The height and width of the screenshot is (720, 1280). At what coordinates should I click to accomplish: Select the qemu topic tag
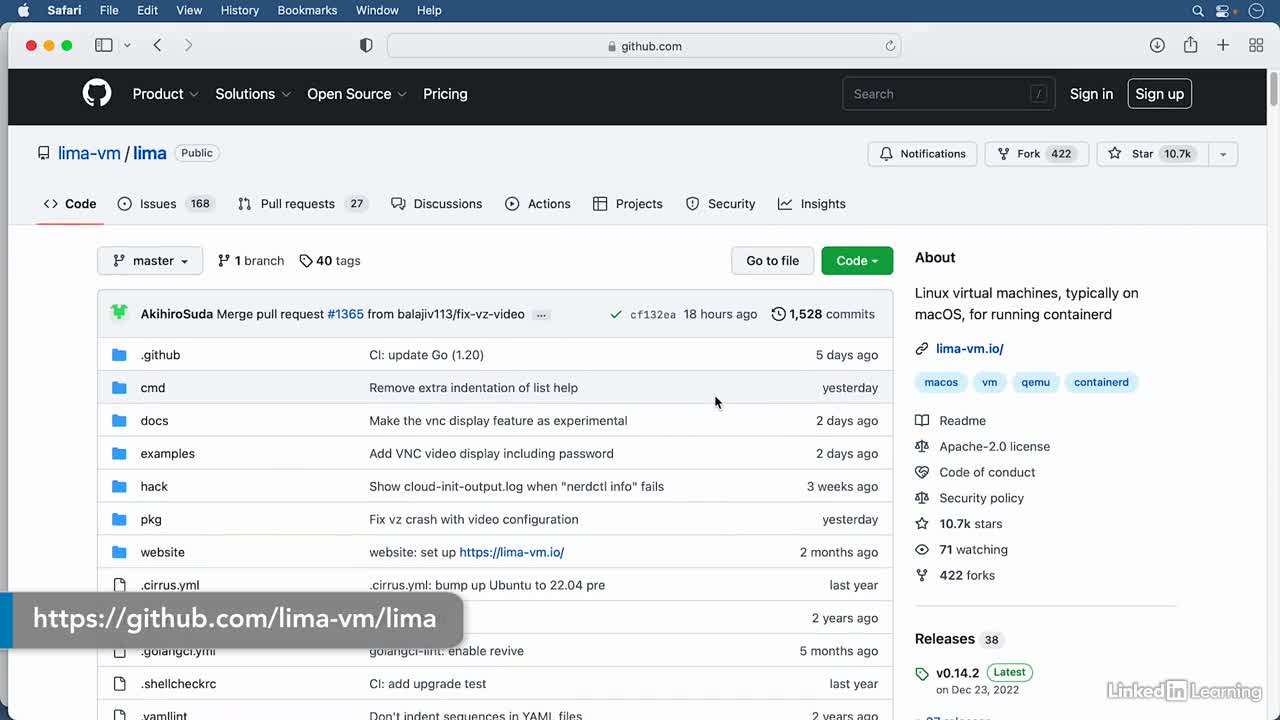pyautogui.click(x=1035, y=382)
